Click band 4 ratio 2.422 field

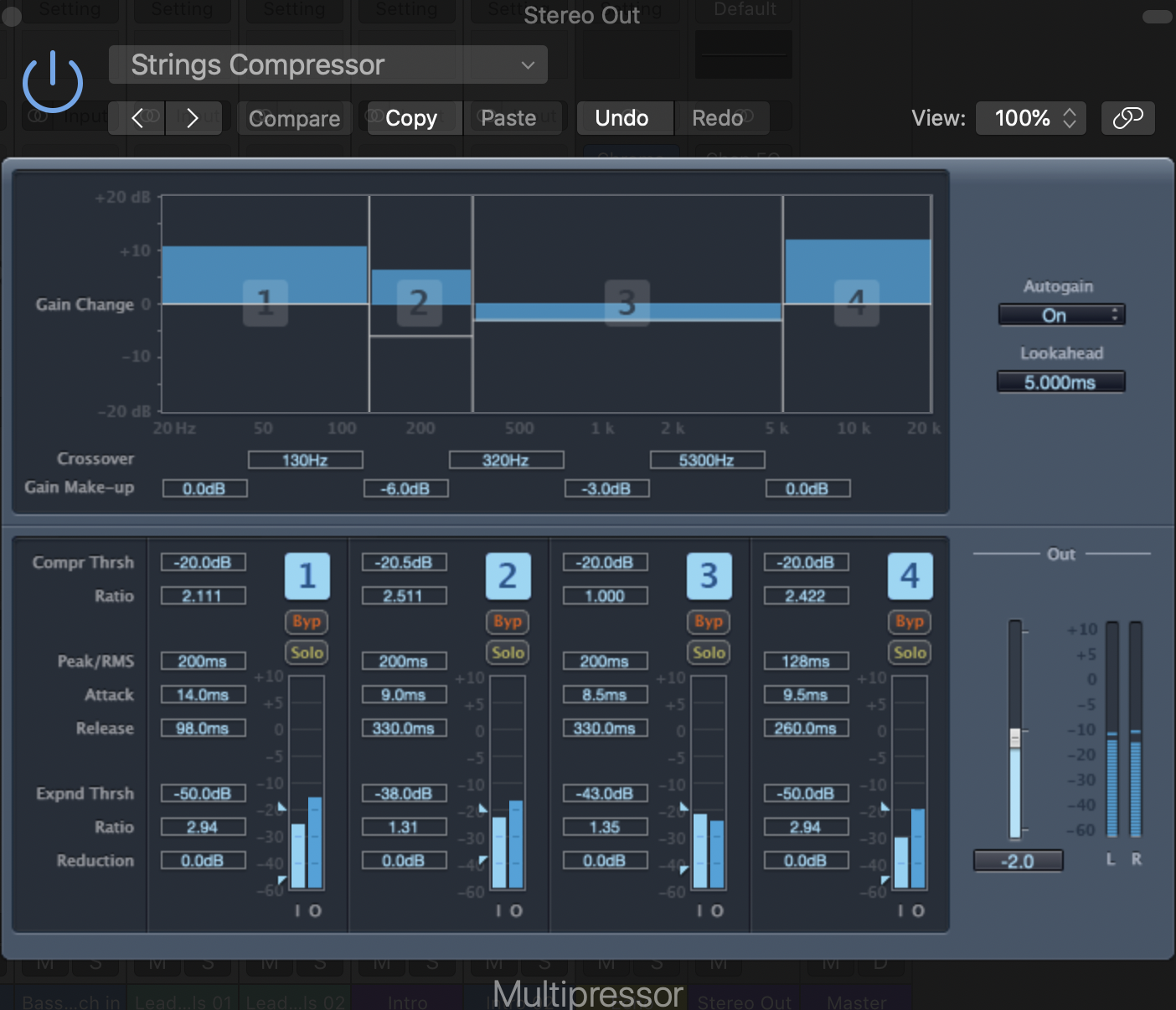click(x=807, y=595)
